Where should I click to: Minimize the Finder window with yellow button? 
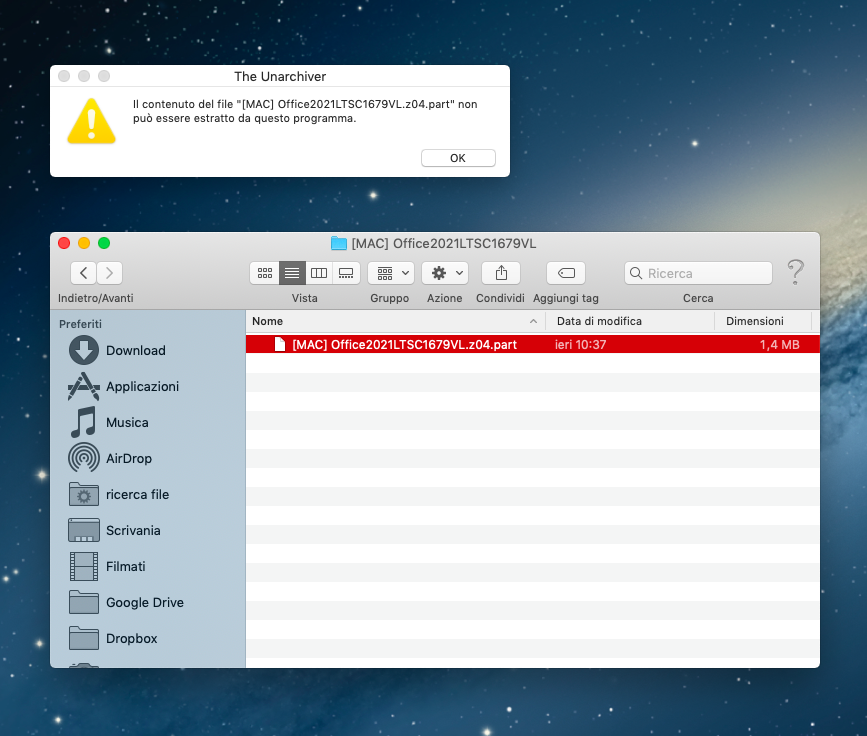(x=84, y=243)
